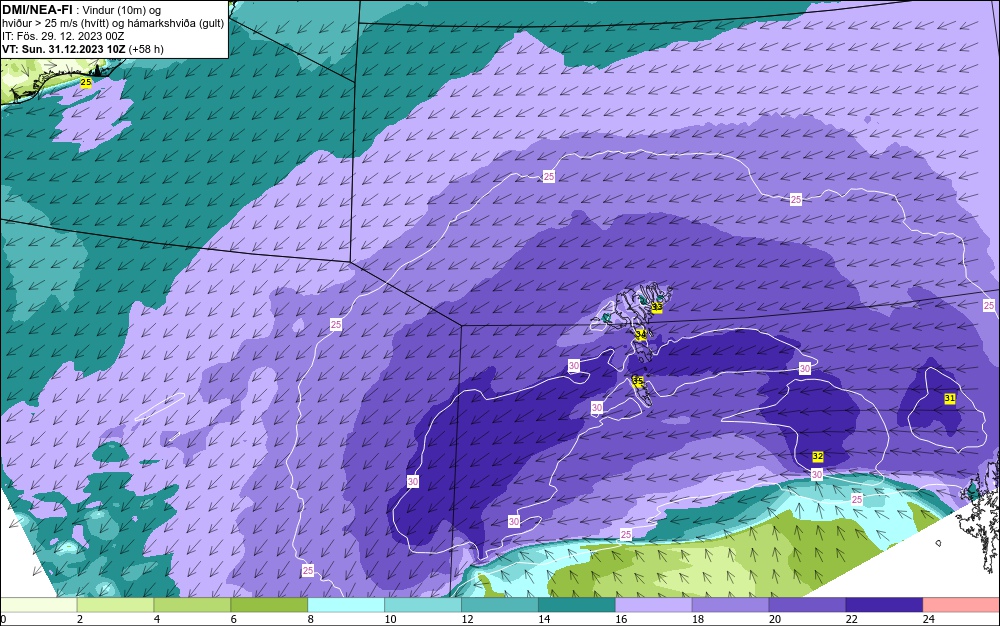The width and height of the screenshot is (1000, 626).
Task: Click the yellow 32 gust label
Action: click(x=818, y=456)
